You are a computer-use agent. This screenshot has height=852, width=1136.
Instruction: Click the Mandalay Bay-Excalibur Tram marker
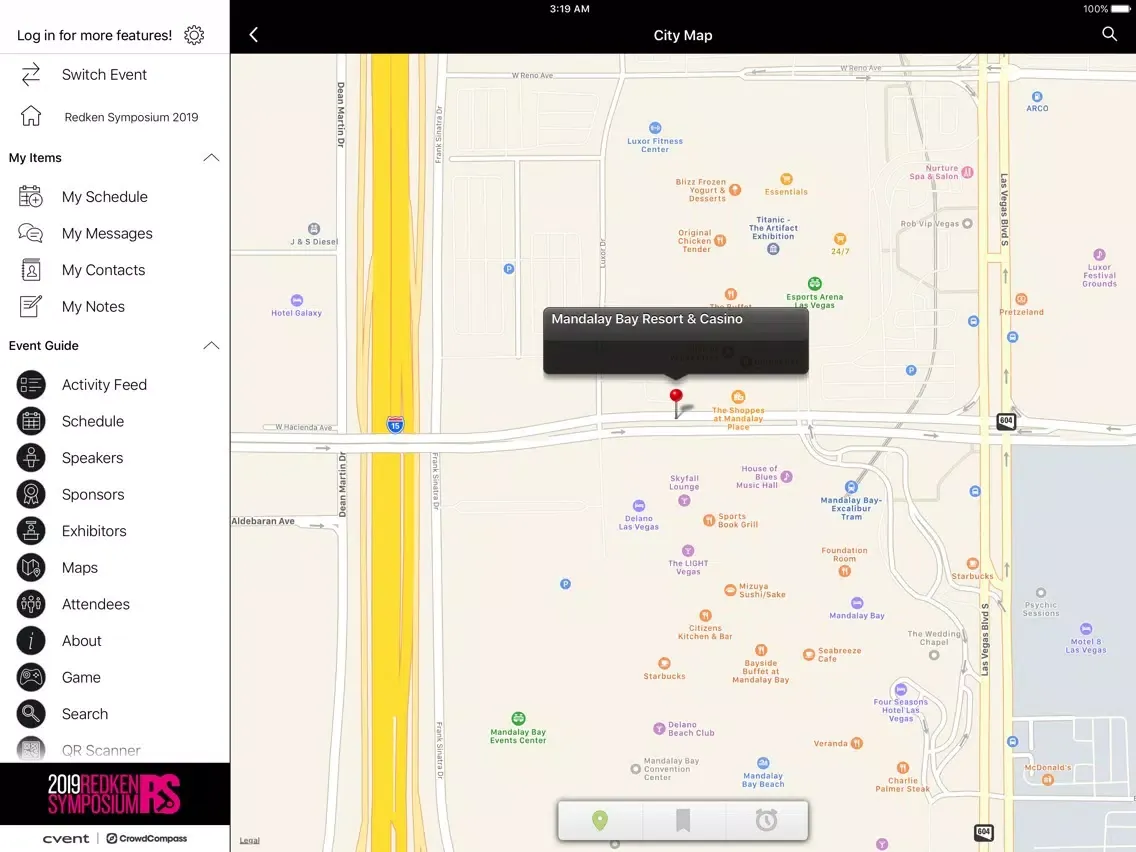pyautogui.click(x=851, y=487)
